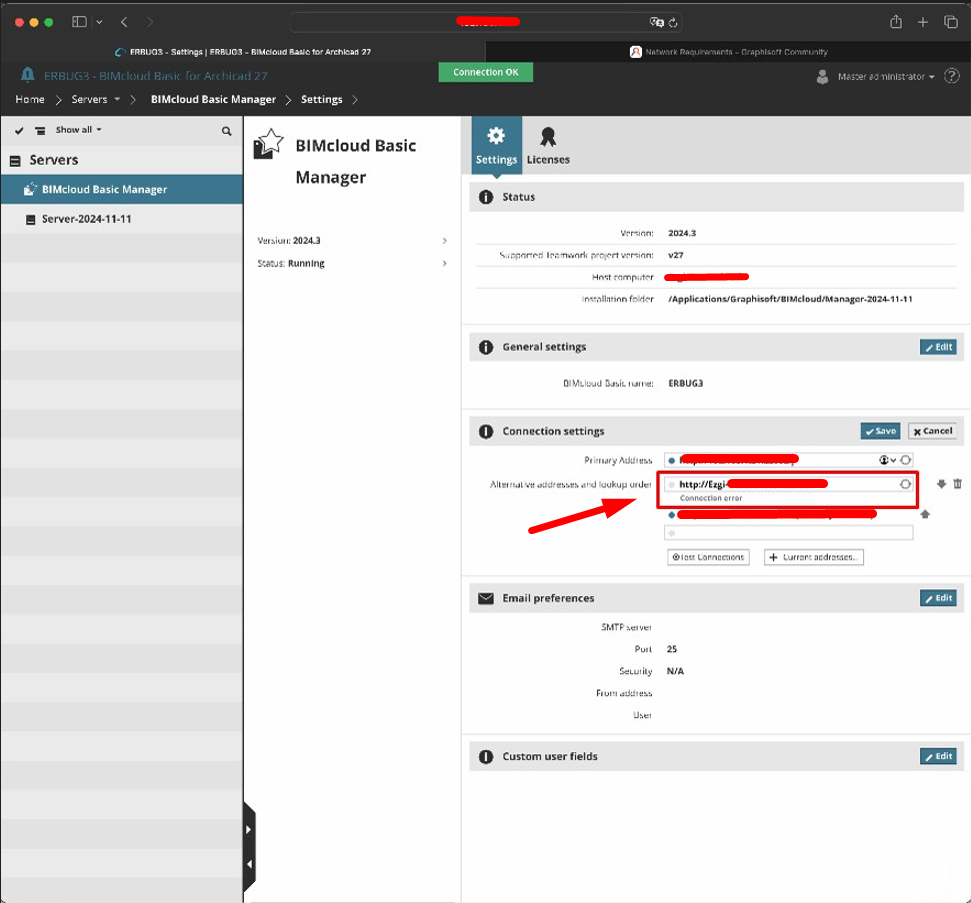Retest the http://Ezgi address via refresh icon
This screenshot has width=971, height=903.
coord(905,484)
